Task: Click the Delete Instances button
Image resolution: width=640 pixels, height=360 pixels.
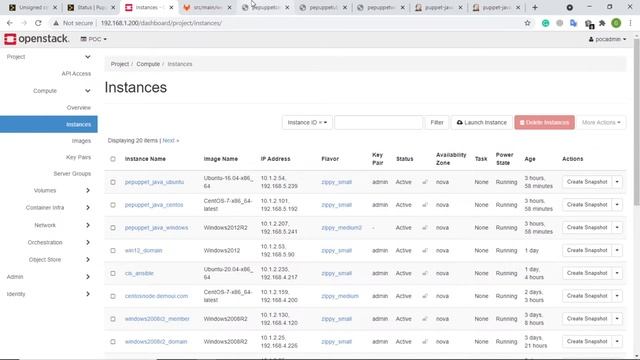Action: point(544,122)
